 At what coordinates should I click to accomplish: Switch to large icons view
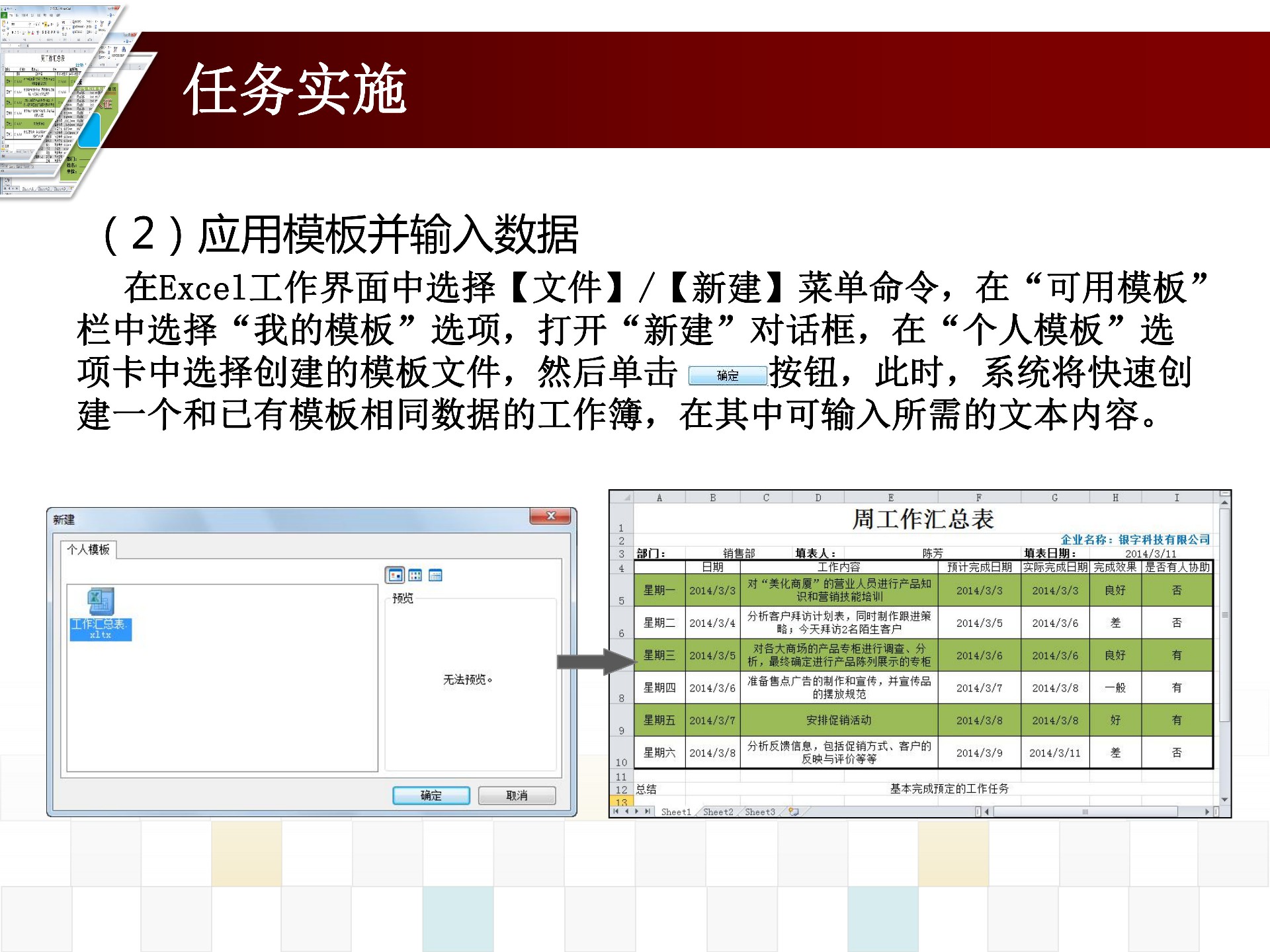coord(395,575)
